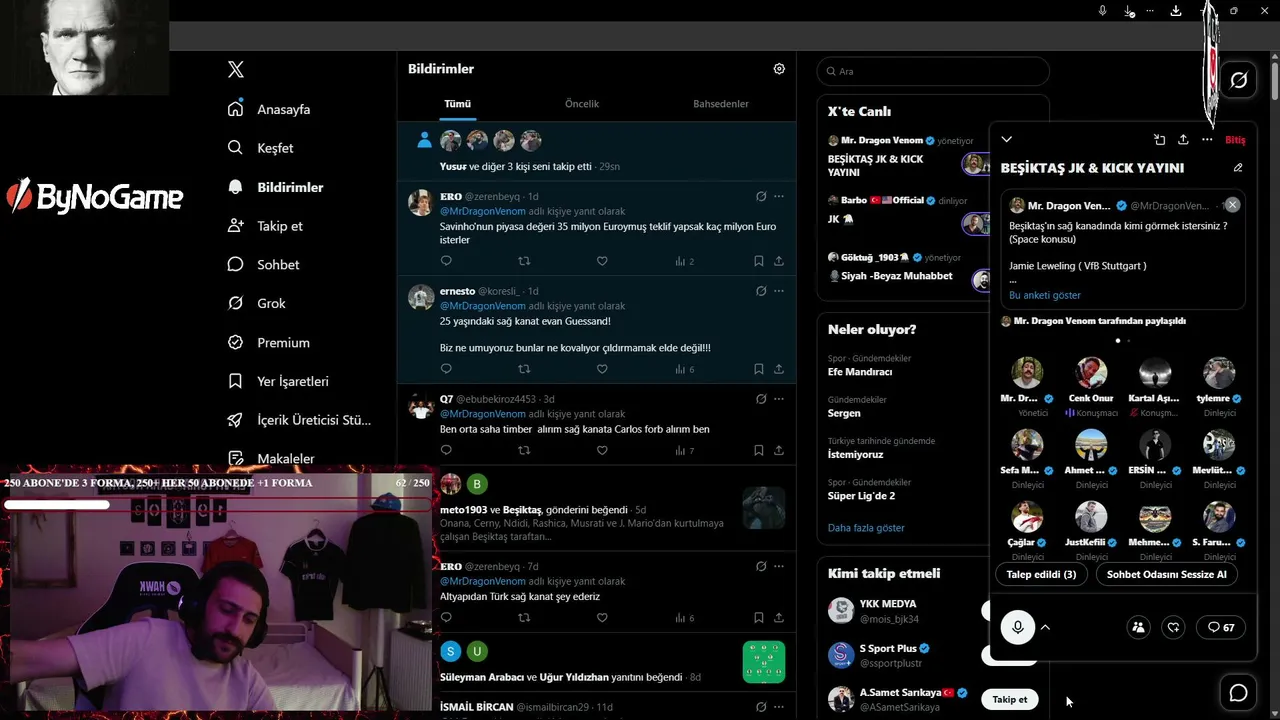Minimize the Space panel with chevron

coord(1007,140)
